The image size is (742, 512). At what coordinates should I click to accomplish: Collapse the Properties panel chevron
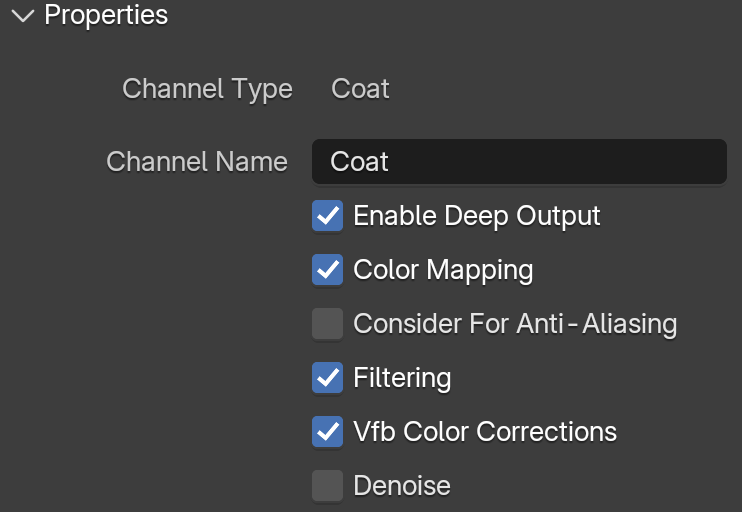23,16
